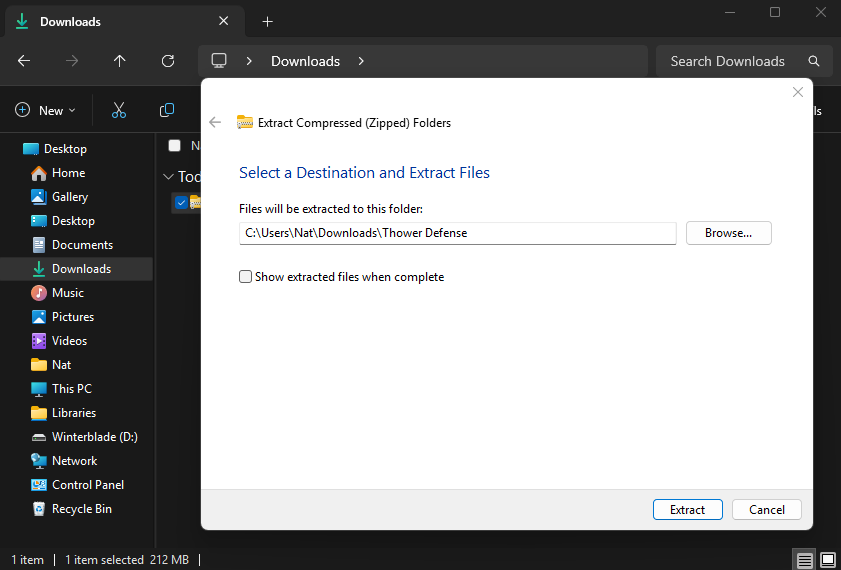Click the Network icon in sidebar

pos(39,461)
